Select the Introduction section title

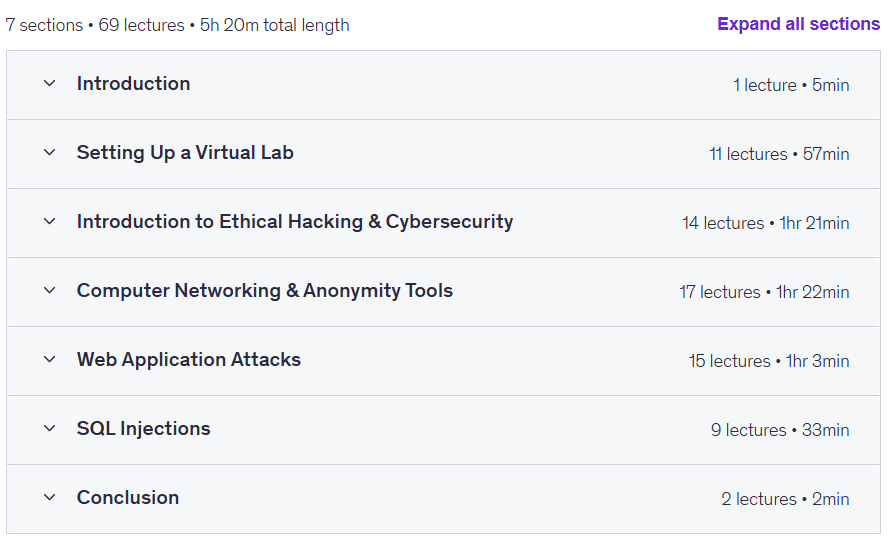pos(134,84)
